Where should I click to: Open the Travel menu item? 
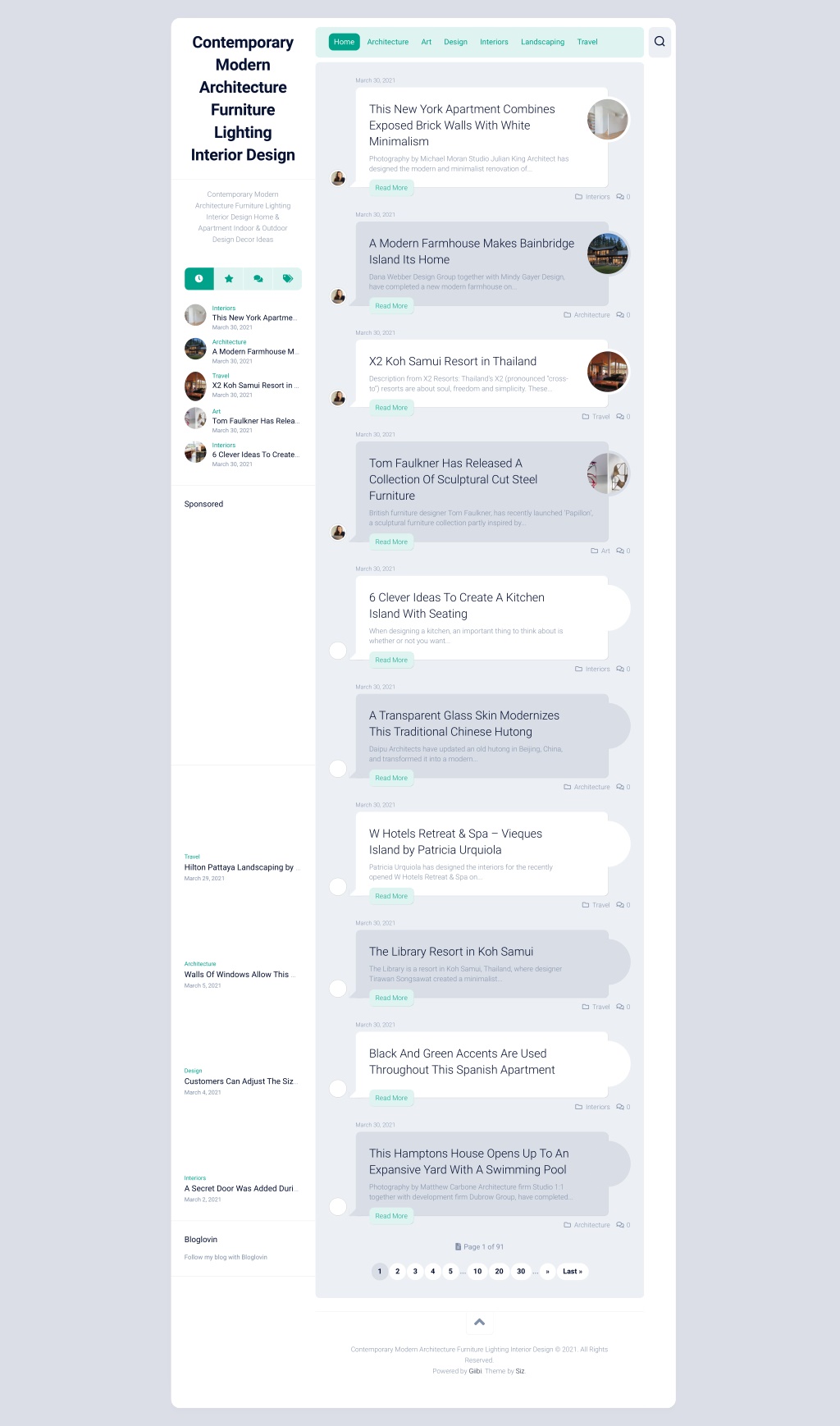587,42
